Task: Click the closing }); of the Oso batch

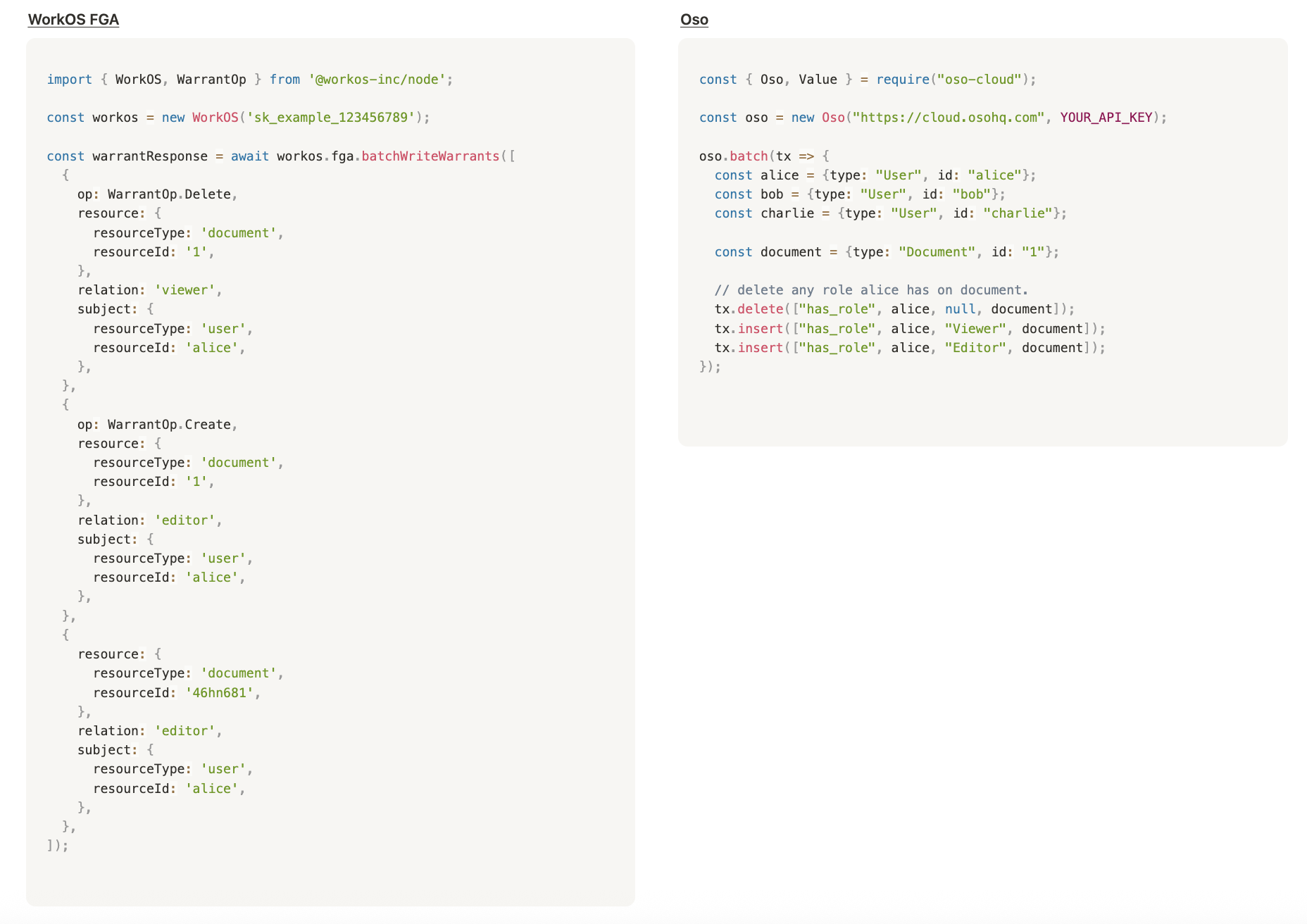Action: click(x=711, y=367)
